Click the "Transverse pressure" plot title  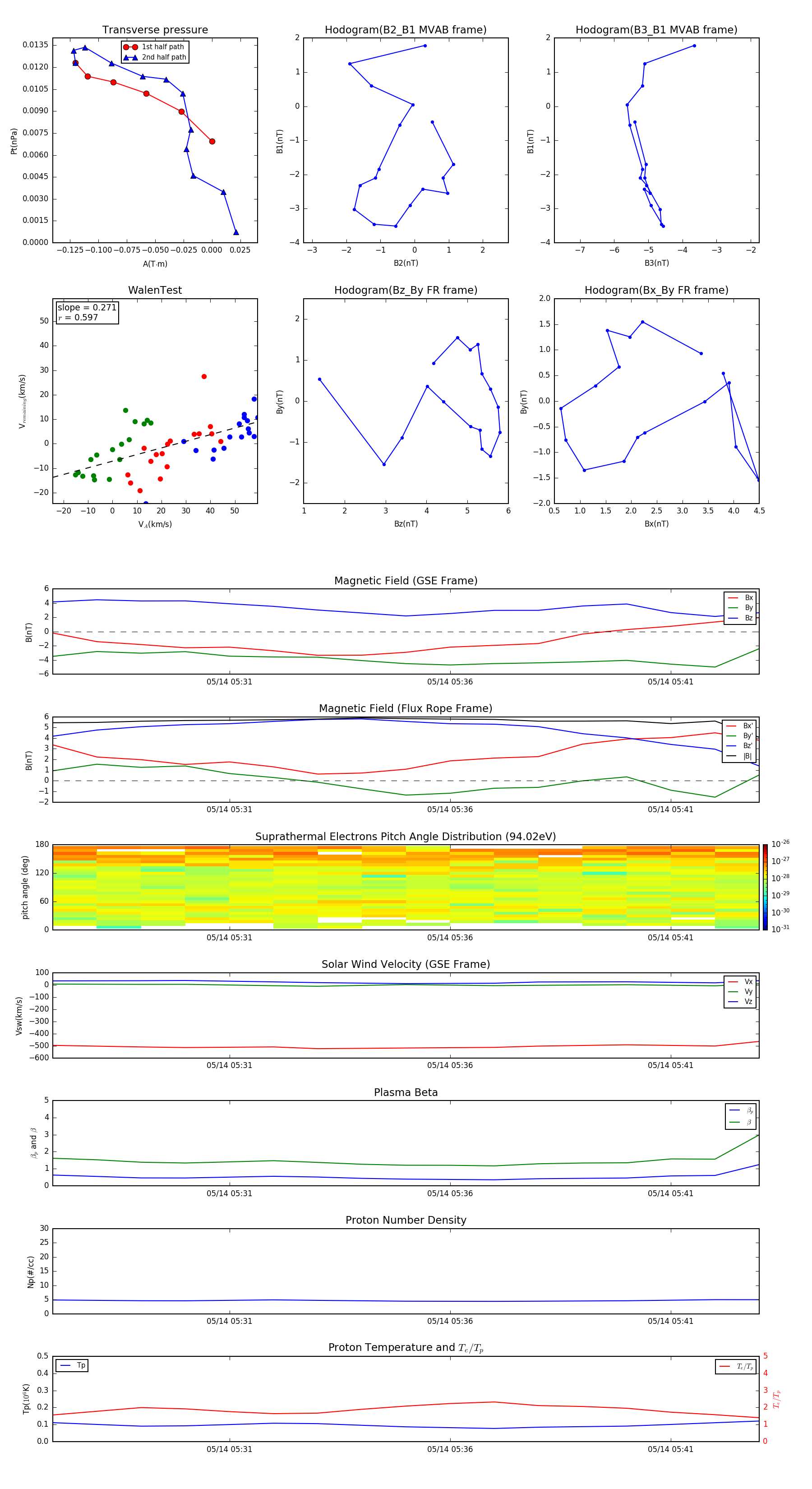[155, 30]
